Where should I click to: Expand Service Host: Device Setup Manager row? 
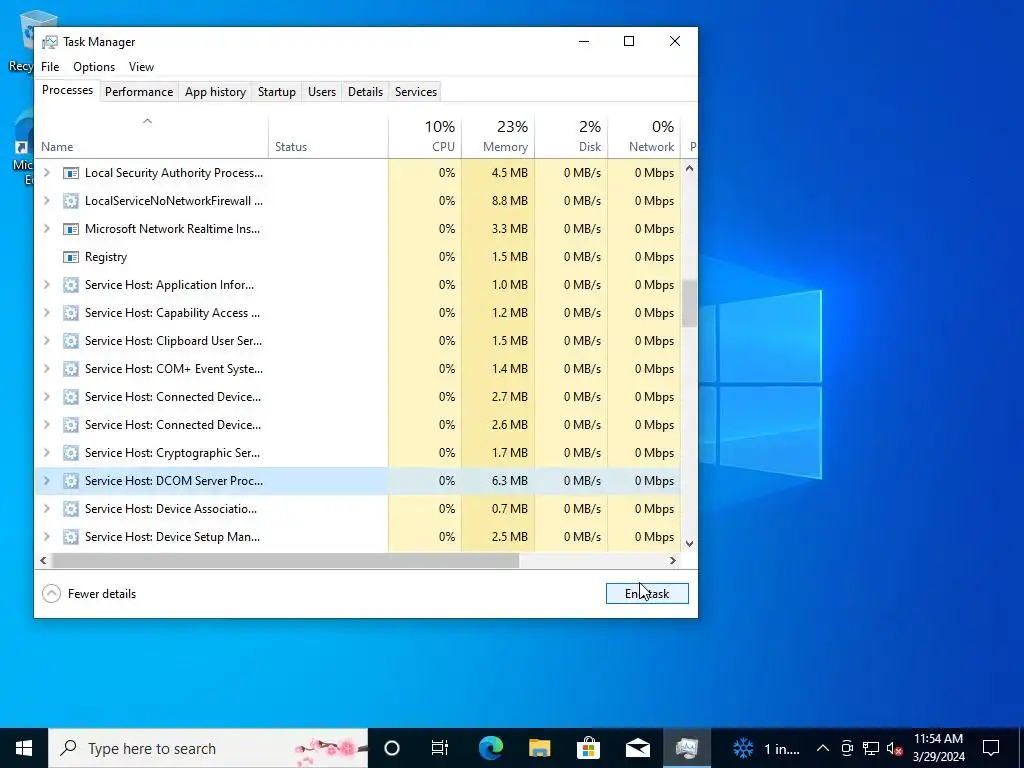pos(46,537)
